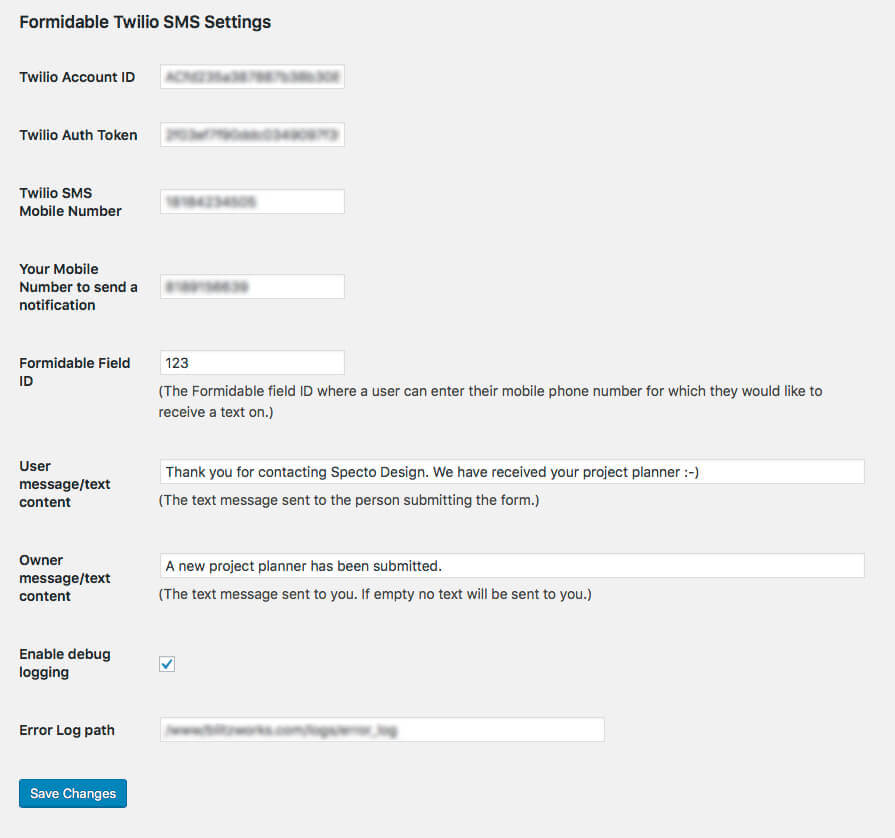Click the "Formidable Field ID" label
Screen dimensions: 895x838
[x=74, y=371]
